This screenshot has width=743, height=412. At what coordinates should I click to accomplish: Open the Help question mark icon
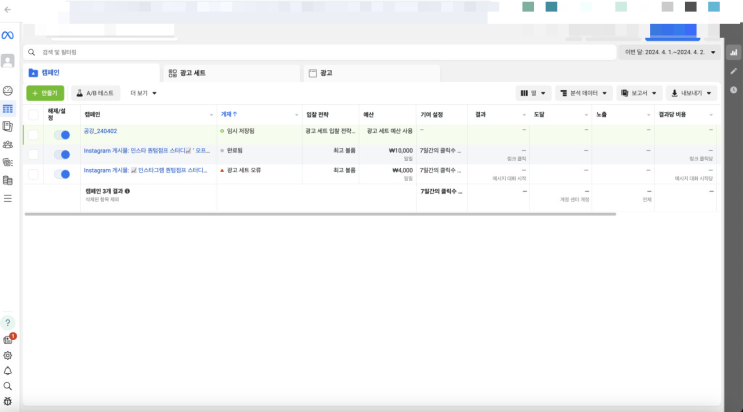point(8,323)
